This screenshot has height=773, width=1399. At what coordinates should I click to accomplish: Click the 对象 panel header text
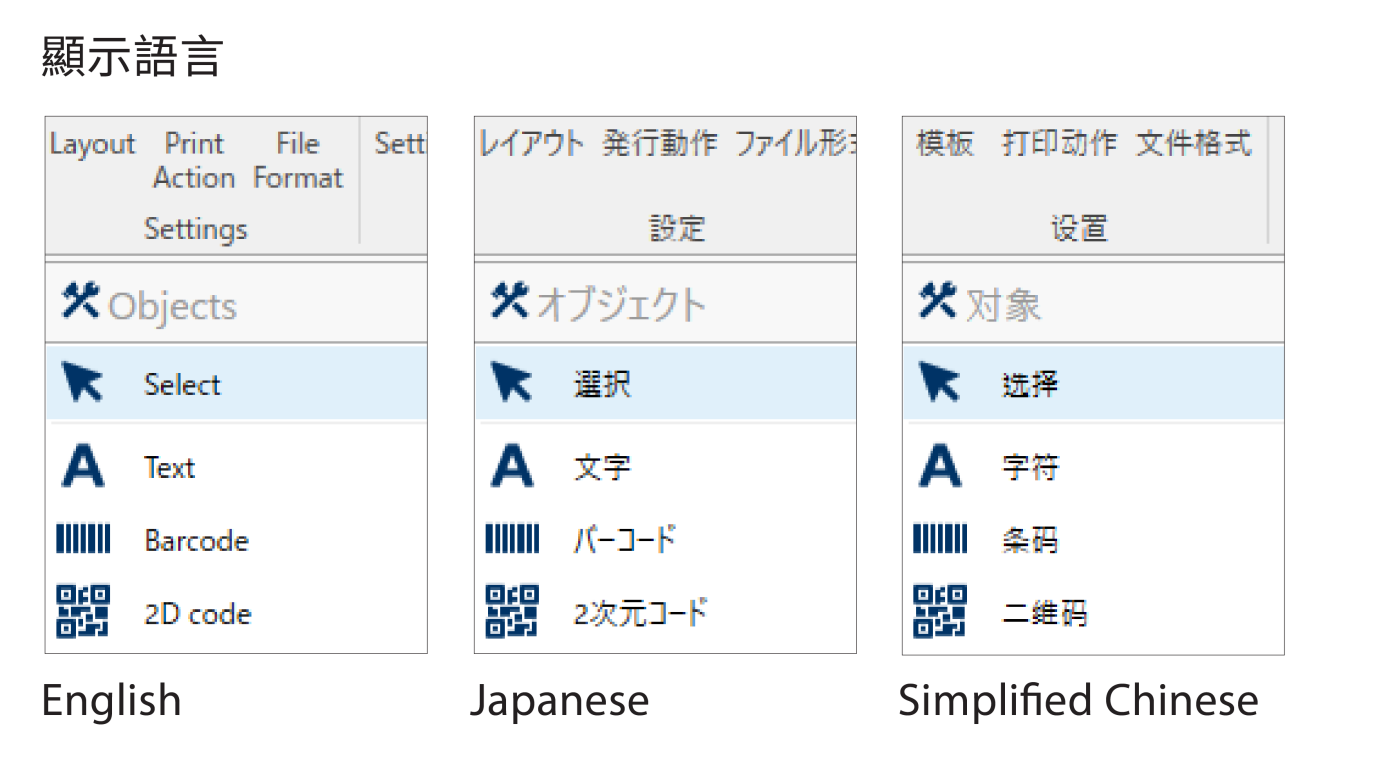coord(1003,304)
